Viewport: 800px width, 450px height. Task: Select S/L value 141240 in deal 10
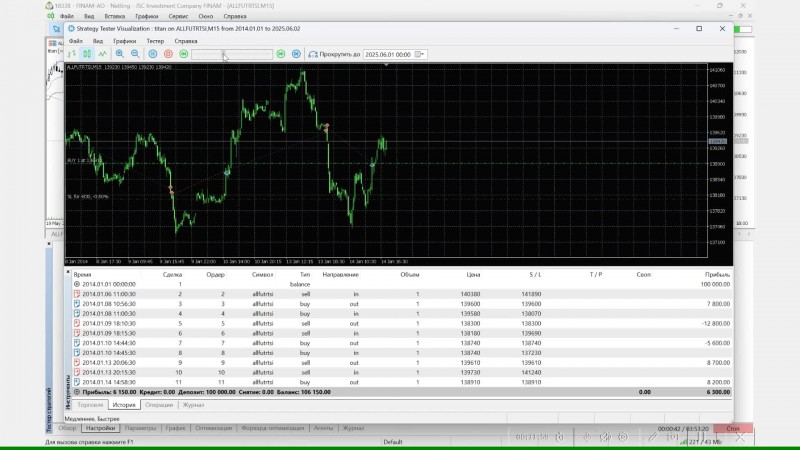531,372
